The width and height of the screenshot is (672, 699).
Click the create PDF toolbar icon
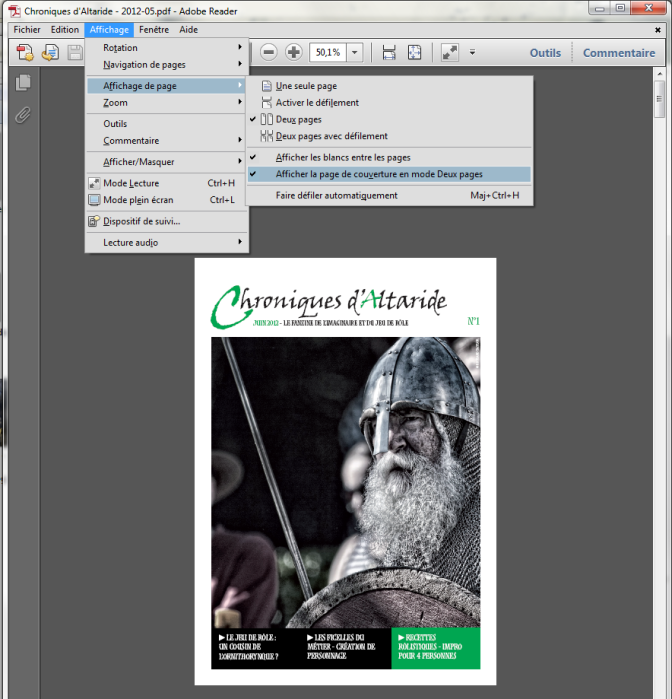point(25,52)
